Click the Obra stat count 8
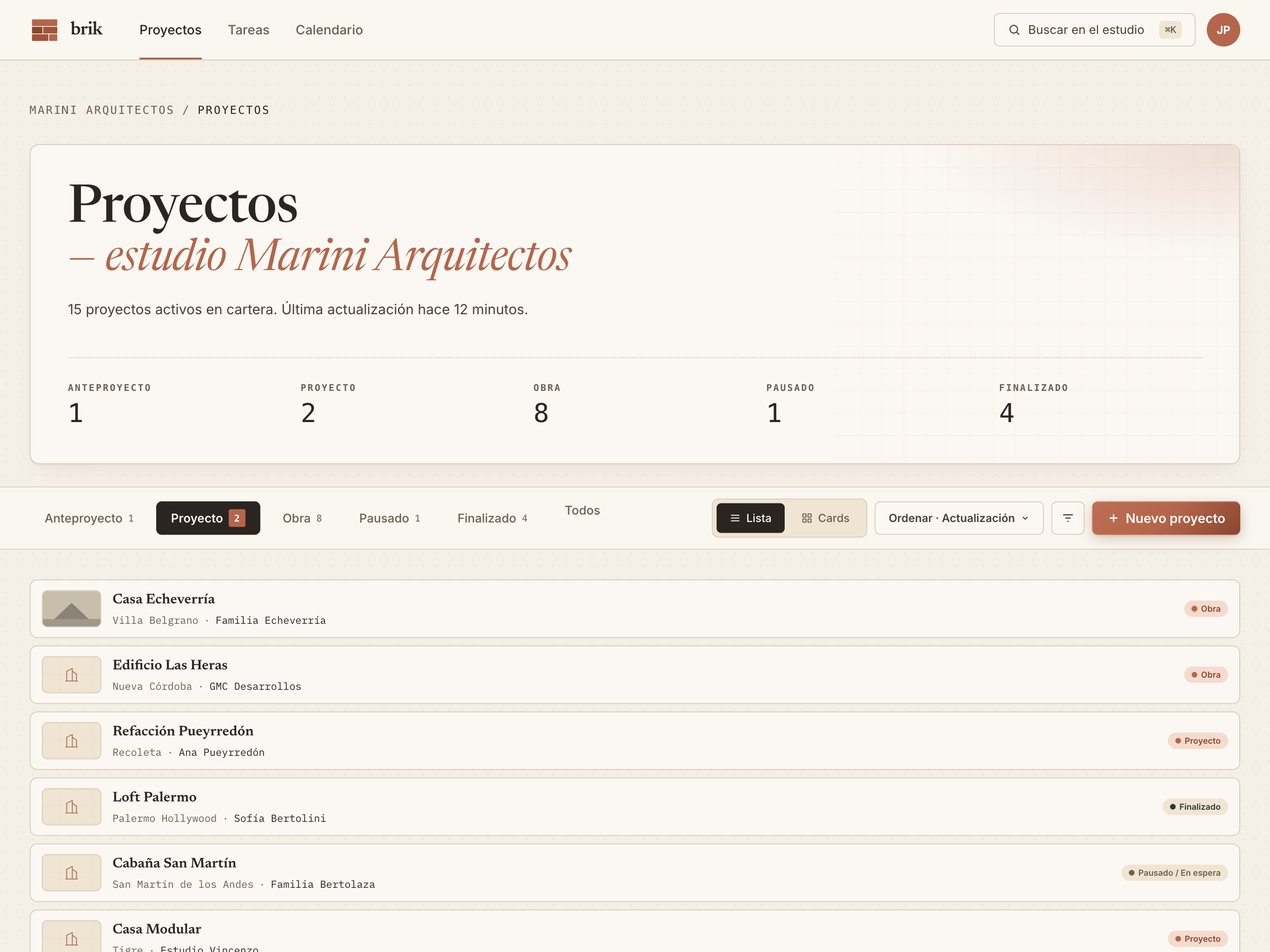1270x952 pixels. [x=541, y=413]
